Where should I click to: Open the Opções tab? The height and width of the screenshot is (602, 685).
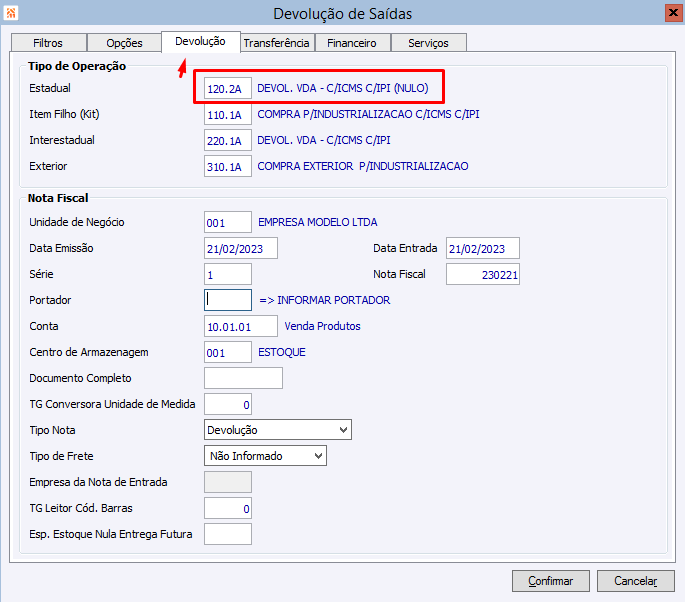(125, 43)
